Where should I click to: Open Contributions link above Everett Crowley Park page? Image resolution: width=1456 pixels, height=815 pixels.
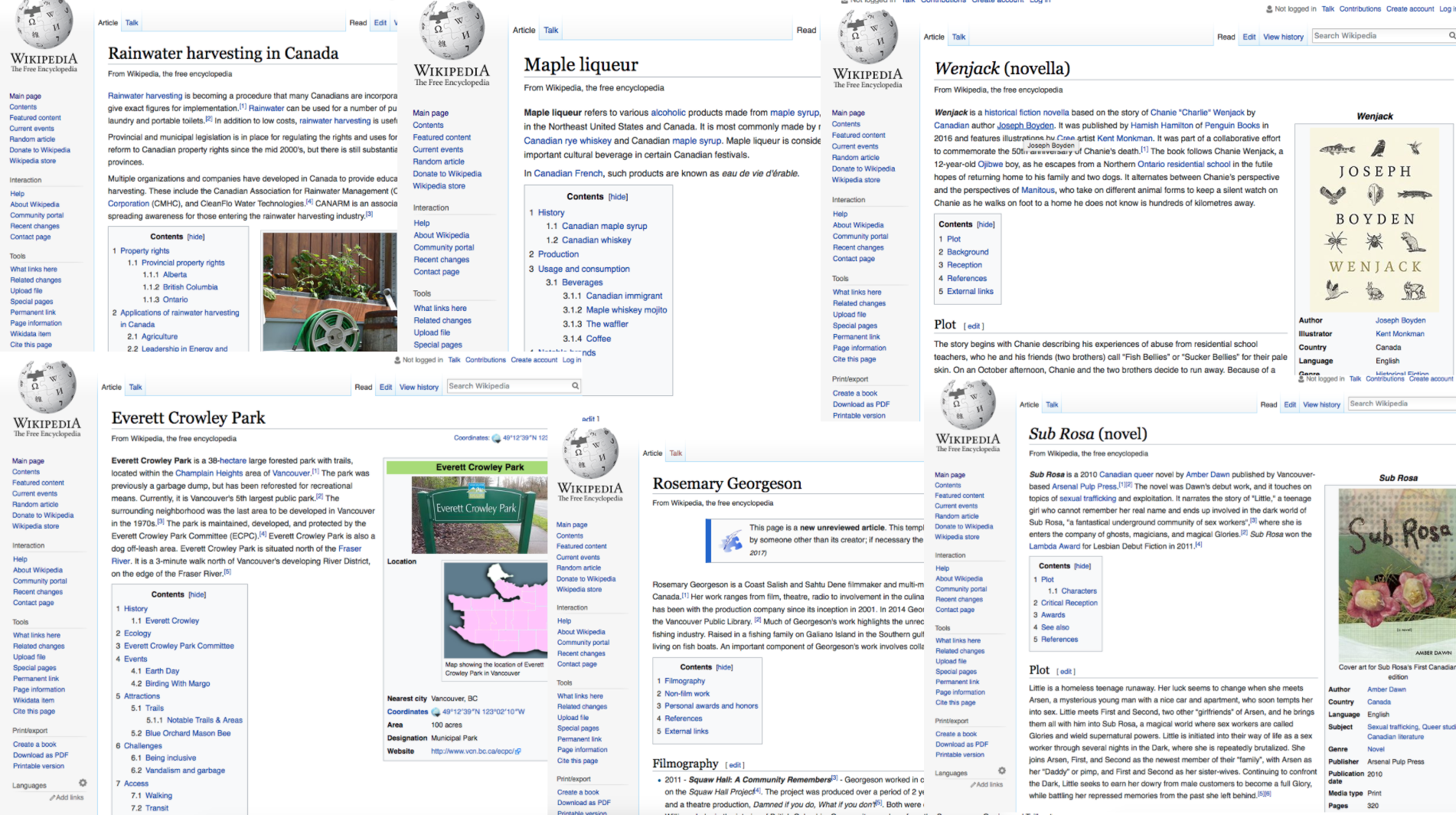click(x=485, y=360)
